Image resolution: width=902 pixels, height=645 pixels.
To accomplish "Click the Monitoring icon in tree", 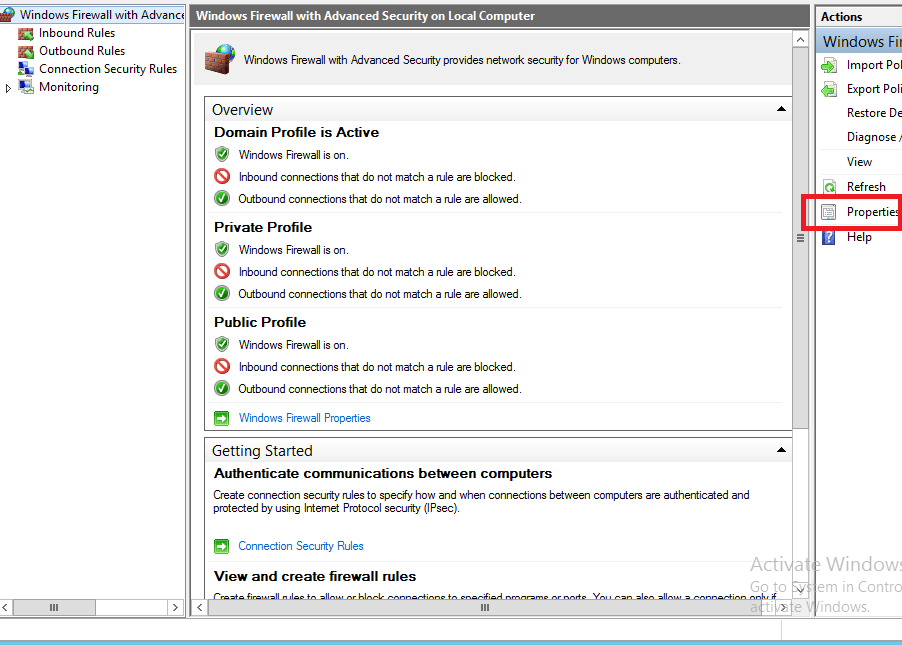I will pos(26,87).
